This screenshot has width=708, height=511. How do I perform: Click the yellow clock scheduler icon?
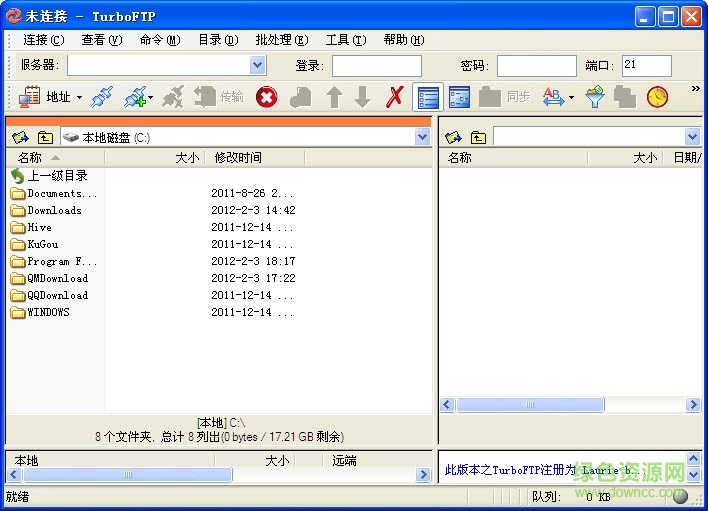[x=657, y=97]
